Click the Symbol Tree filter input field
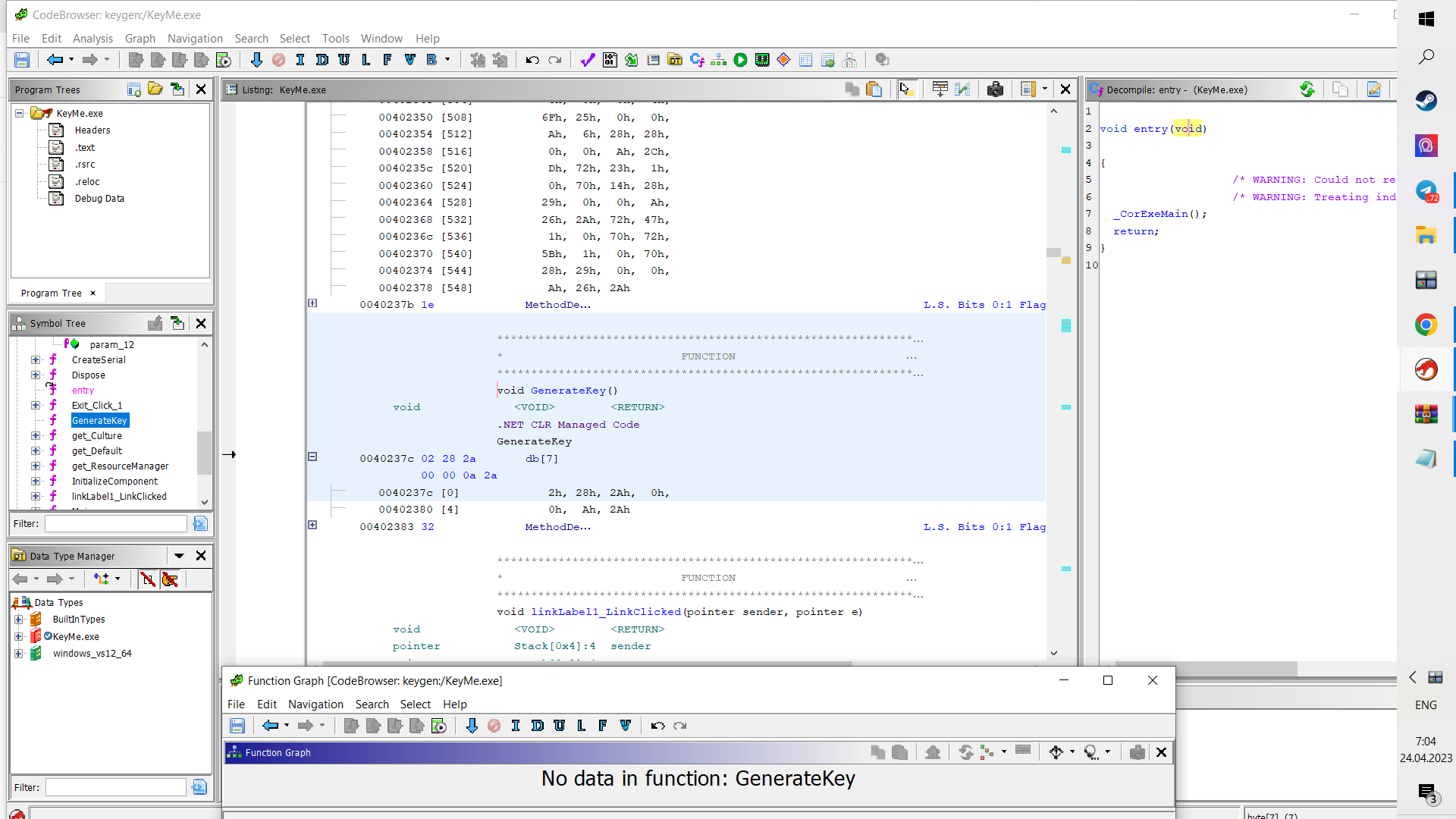Image resolution: width=1456 pixels, height=819 pixels. [115, 523]
